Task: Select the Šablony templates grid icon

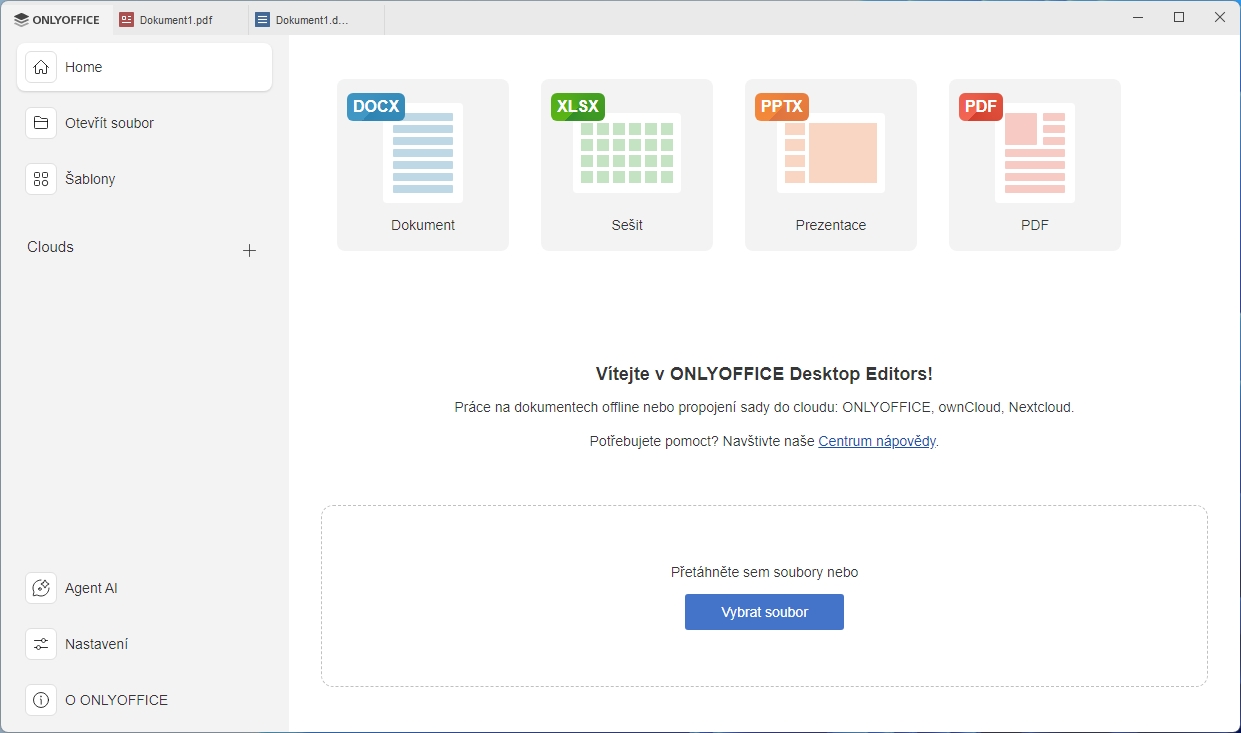Action: [x=41, y=179]
